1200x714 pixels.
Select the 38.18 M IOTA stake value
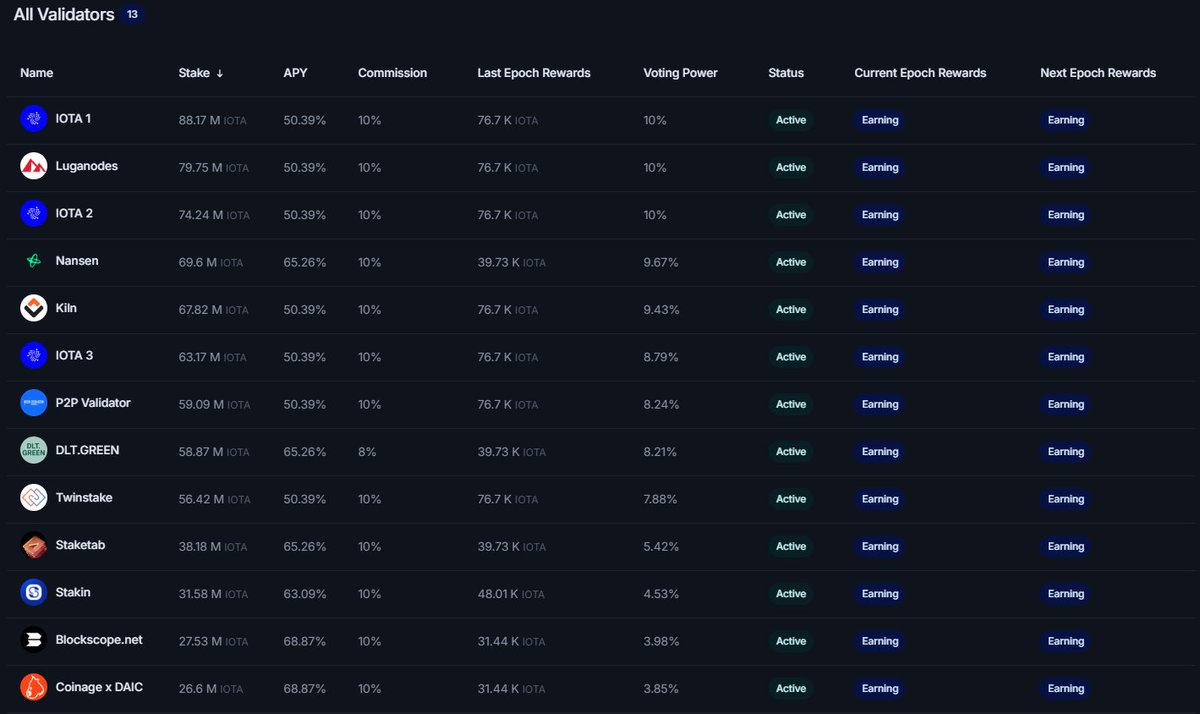213,547
